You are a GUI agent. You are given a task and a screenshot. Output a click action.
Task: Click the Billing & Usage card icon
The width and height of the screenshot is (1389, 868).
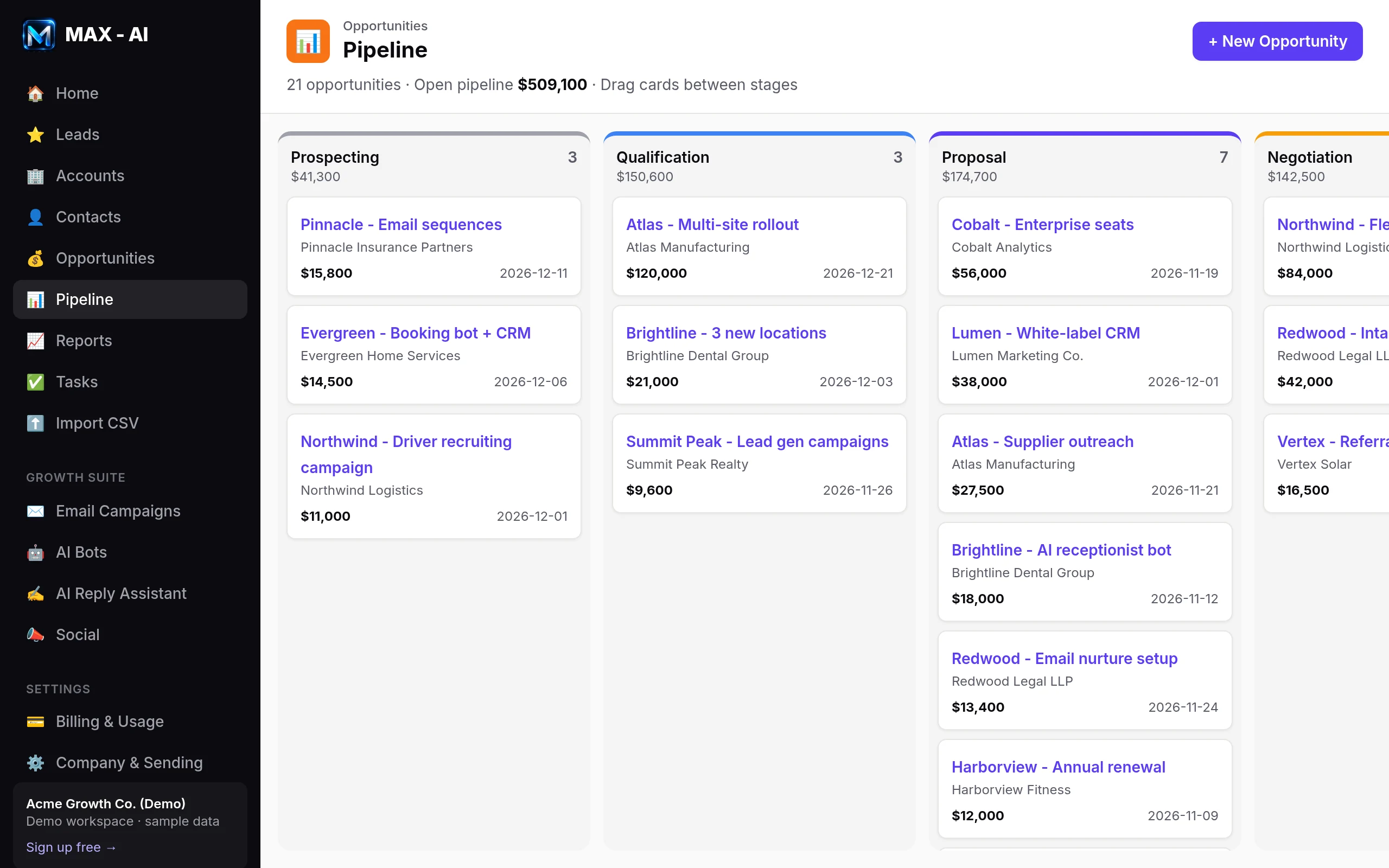tap(36, 722)
